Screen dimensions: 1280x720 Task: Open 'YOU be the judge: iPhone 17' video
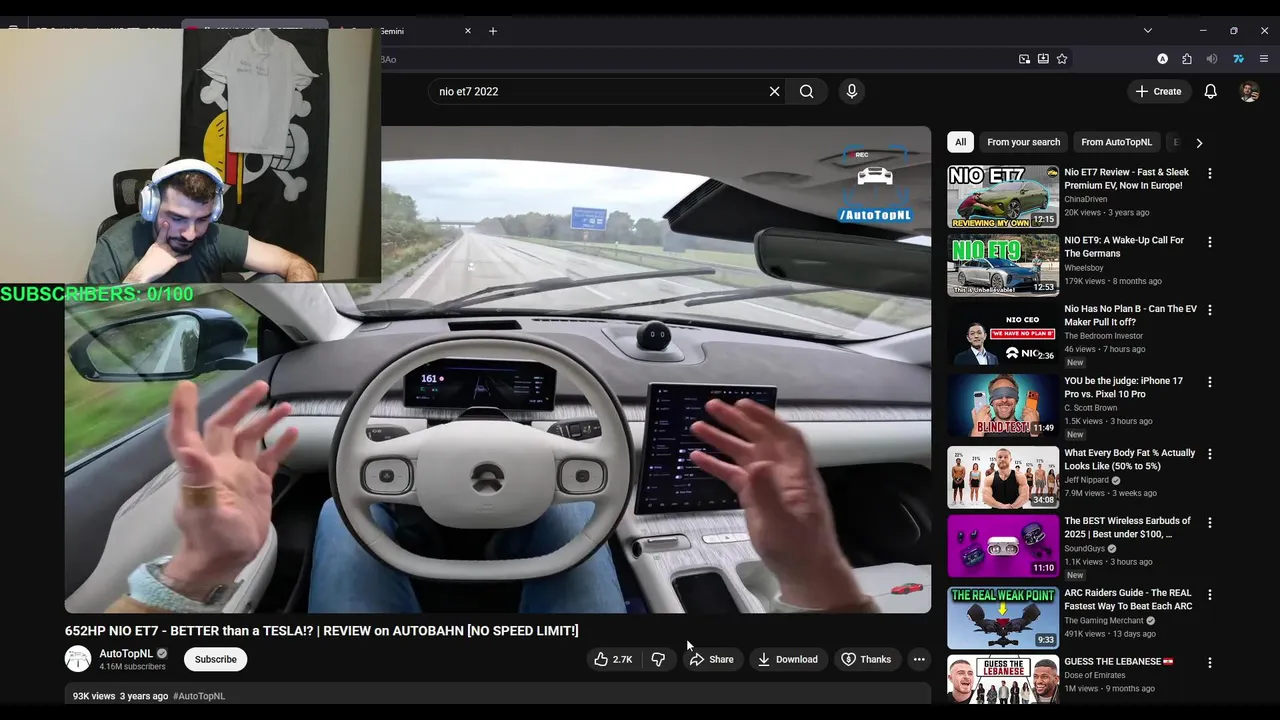1123,388
